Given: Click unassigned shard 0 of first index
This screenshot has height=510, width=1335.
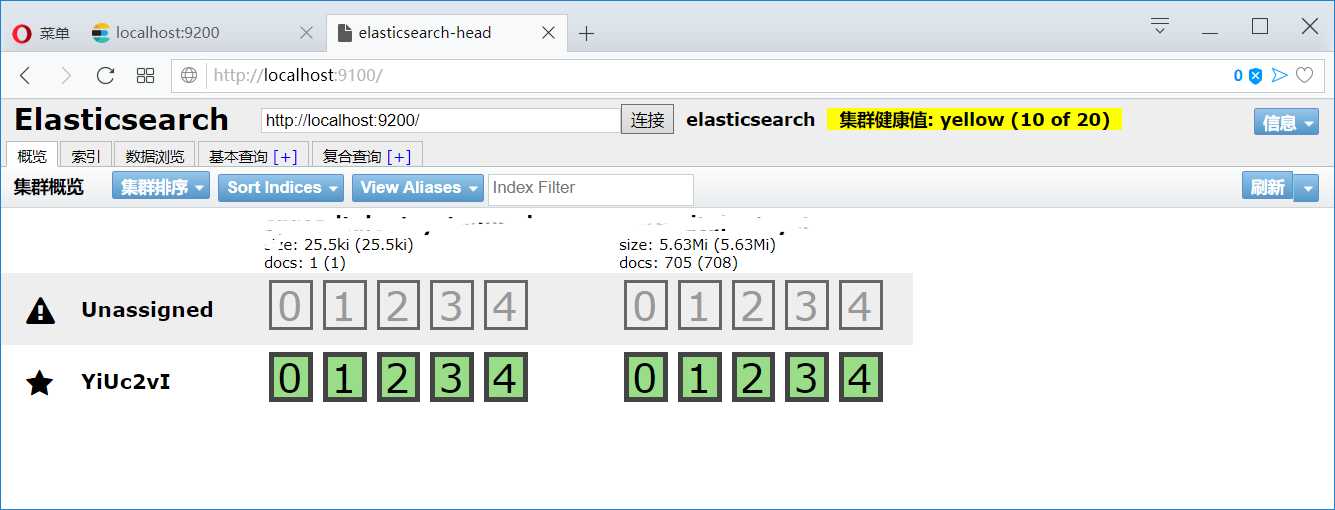Looking at the screenshot, I should (290, 305).
